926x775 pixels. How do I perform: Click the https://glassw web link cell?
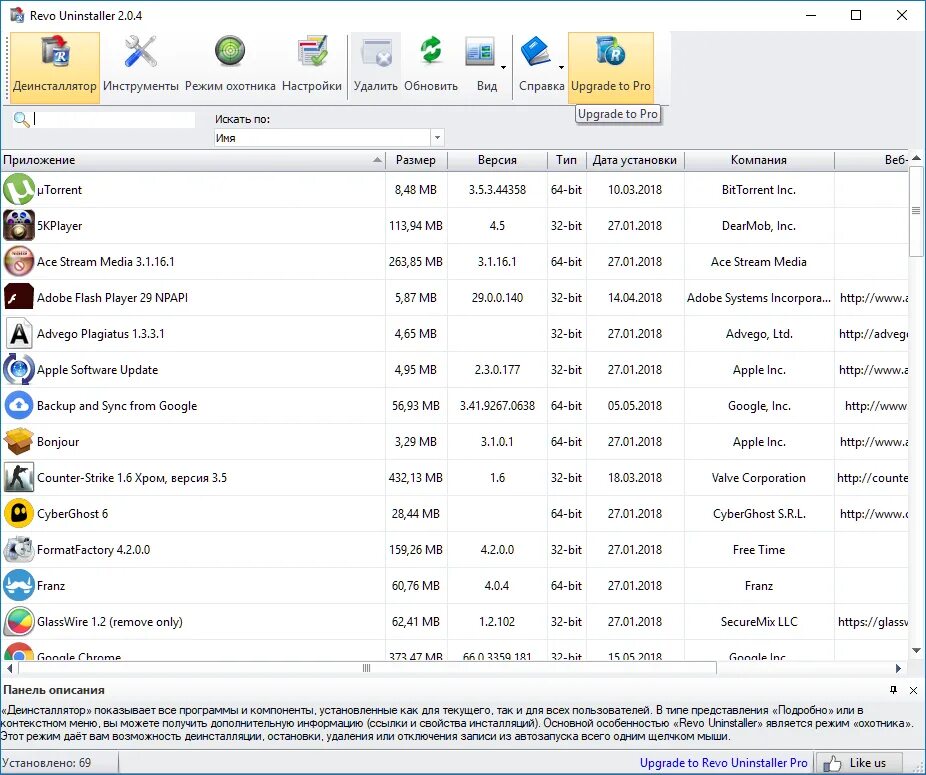(x=872, y=622)
